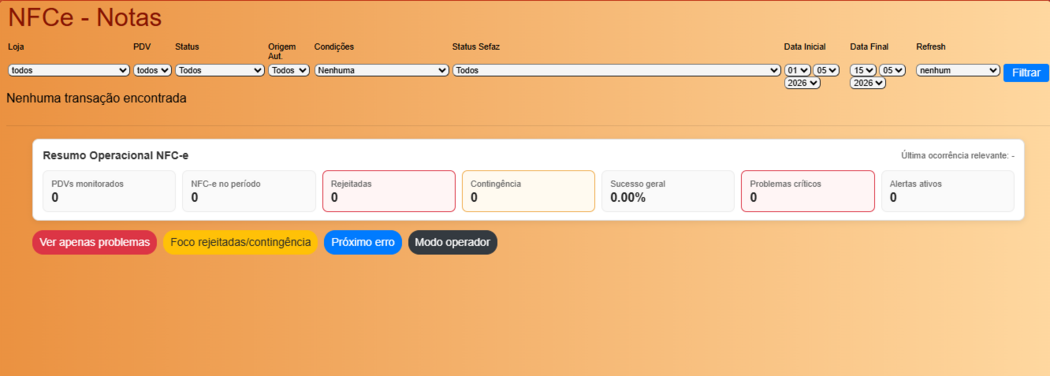Go to Próximo erro
The width and height of the screenshot is (1050, 376).
(x=363, y=243)
